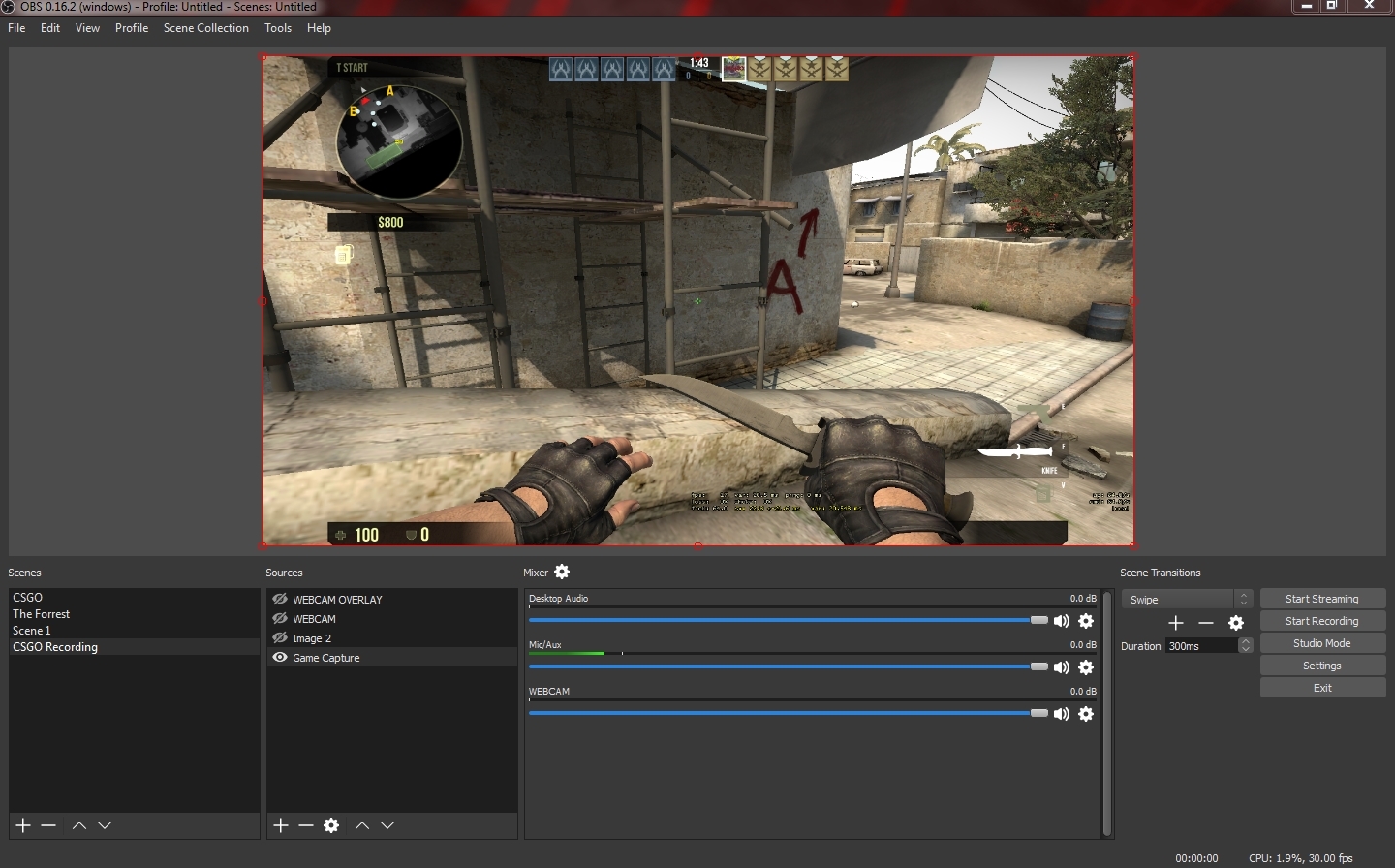This screenshot has width=1395, height=868.
Task: Move source down with arrow icon
Action: click(x=387, y=825)
